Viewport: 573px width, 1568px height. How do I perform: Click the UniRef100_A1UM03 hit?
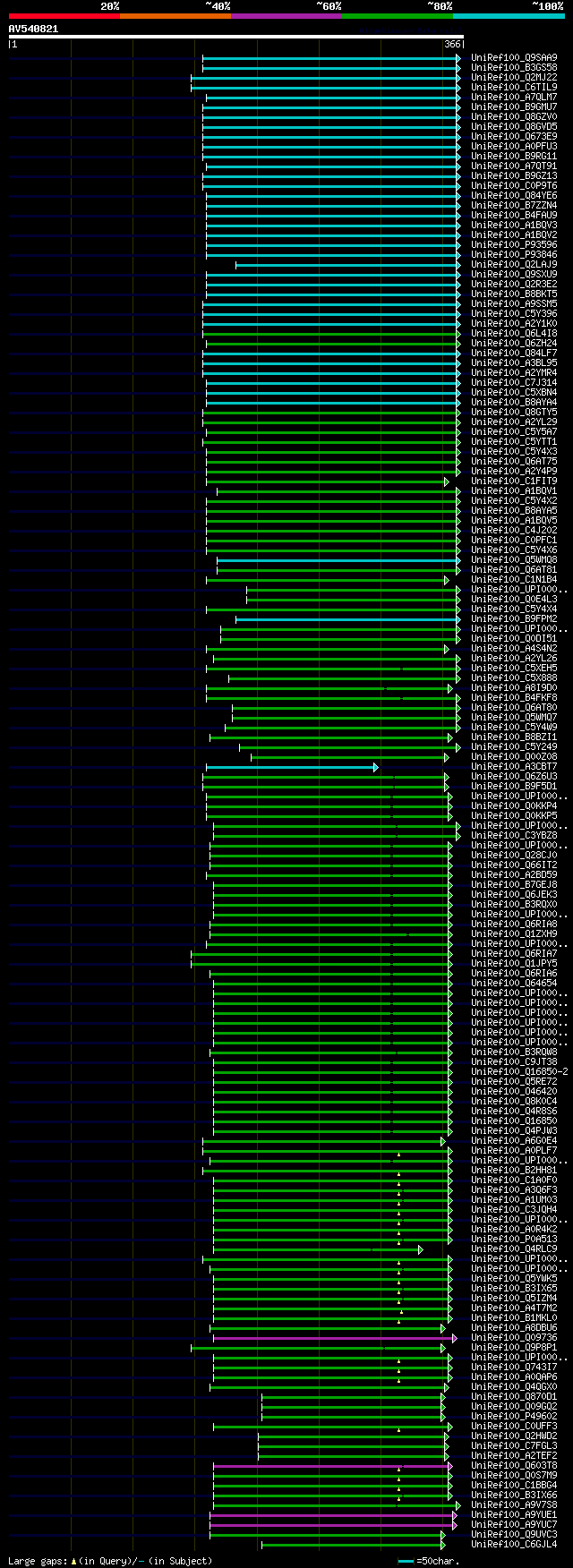pos(514,1200)
